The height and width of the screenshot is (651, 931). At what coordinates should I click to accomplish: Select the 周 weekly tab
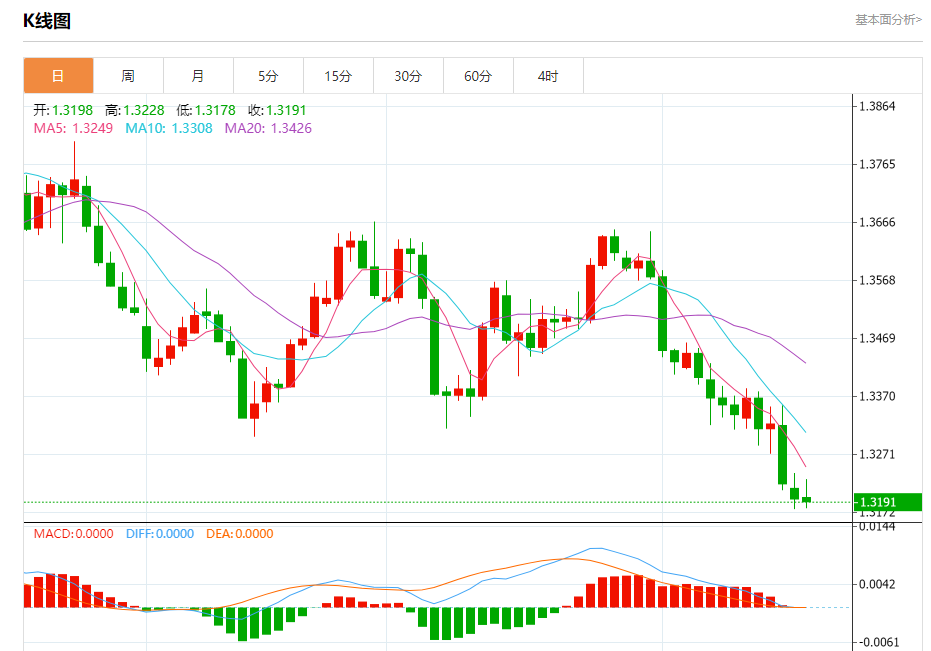128,76
